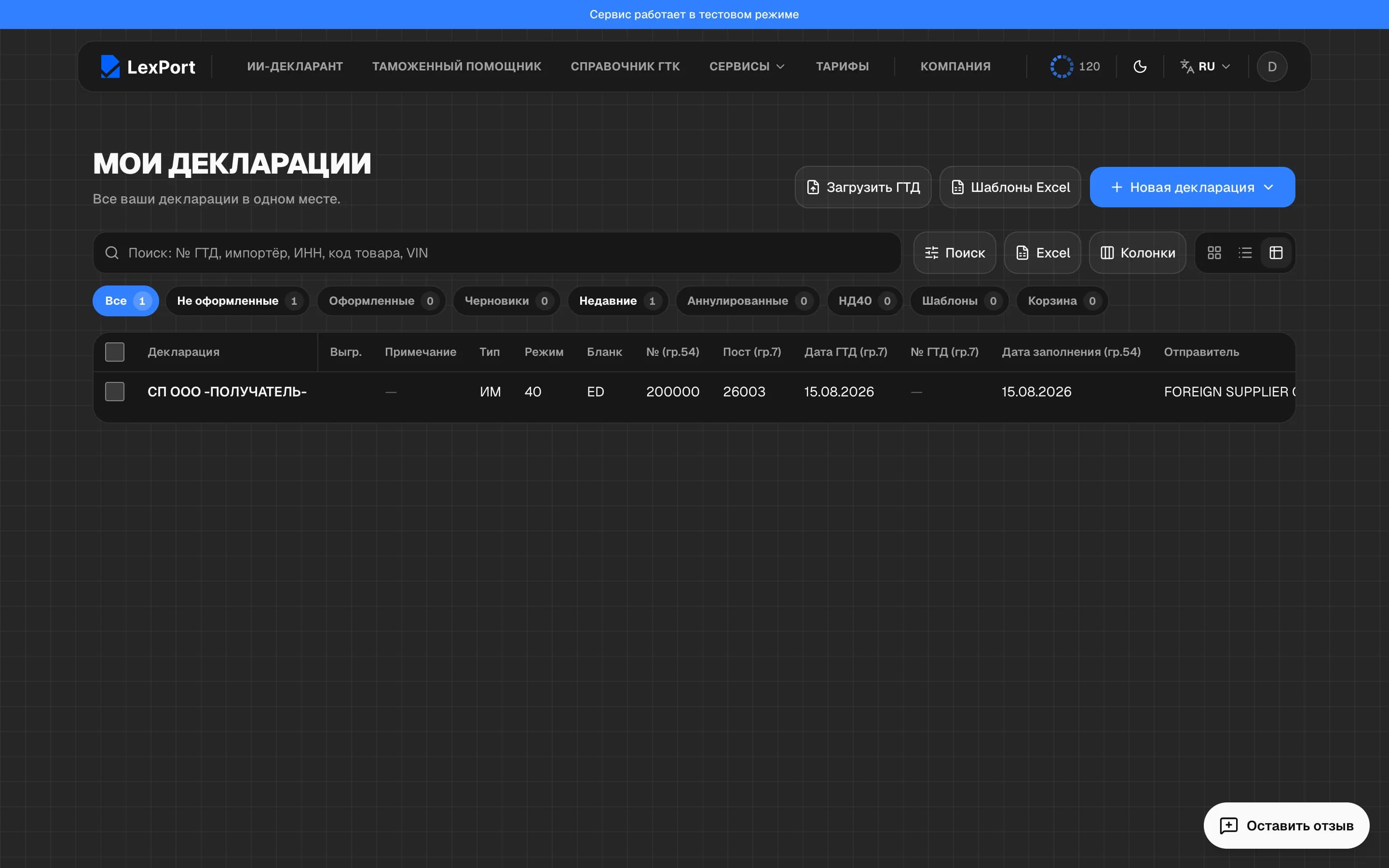This screenshot has height=868, width=1389.
Task: Select the Аннулированные tab
Action: pyautogui.click(x=748, y=301)
